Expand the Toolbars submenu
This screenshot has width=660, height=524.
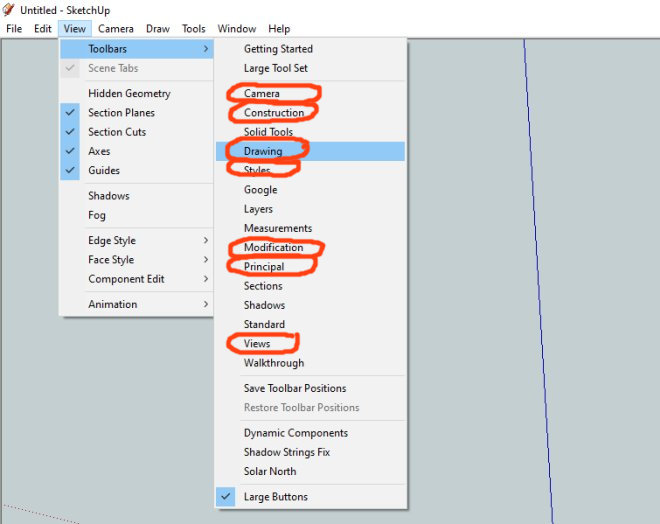tap(137, 49)
